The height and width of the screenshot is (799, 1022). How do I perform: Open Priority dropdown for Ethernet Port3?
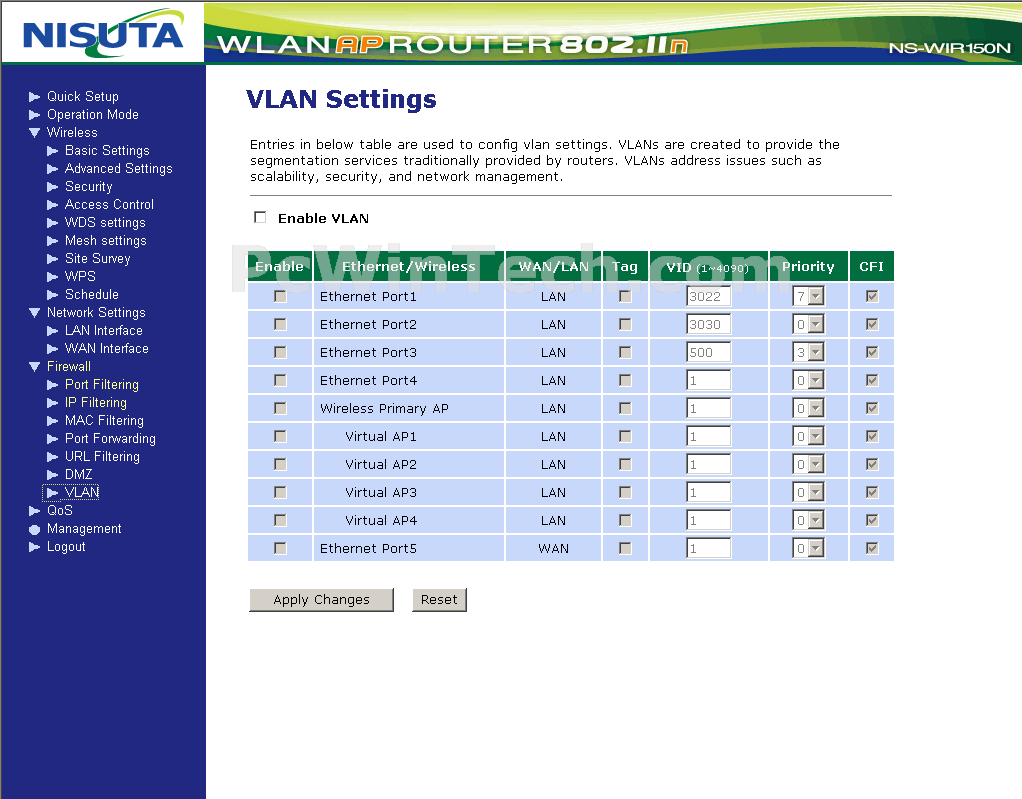coord(808,352)
